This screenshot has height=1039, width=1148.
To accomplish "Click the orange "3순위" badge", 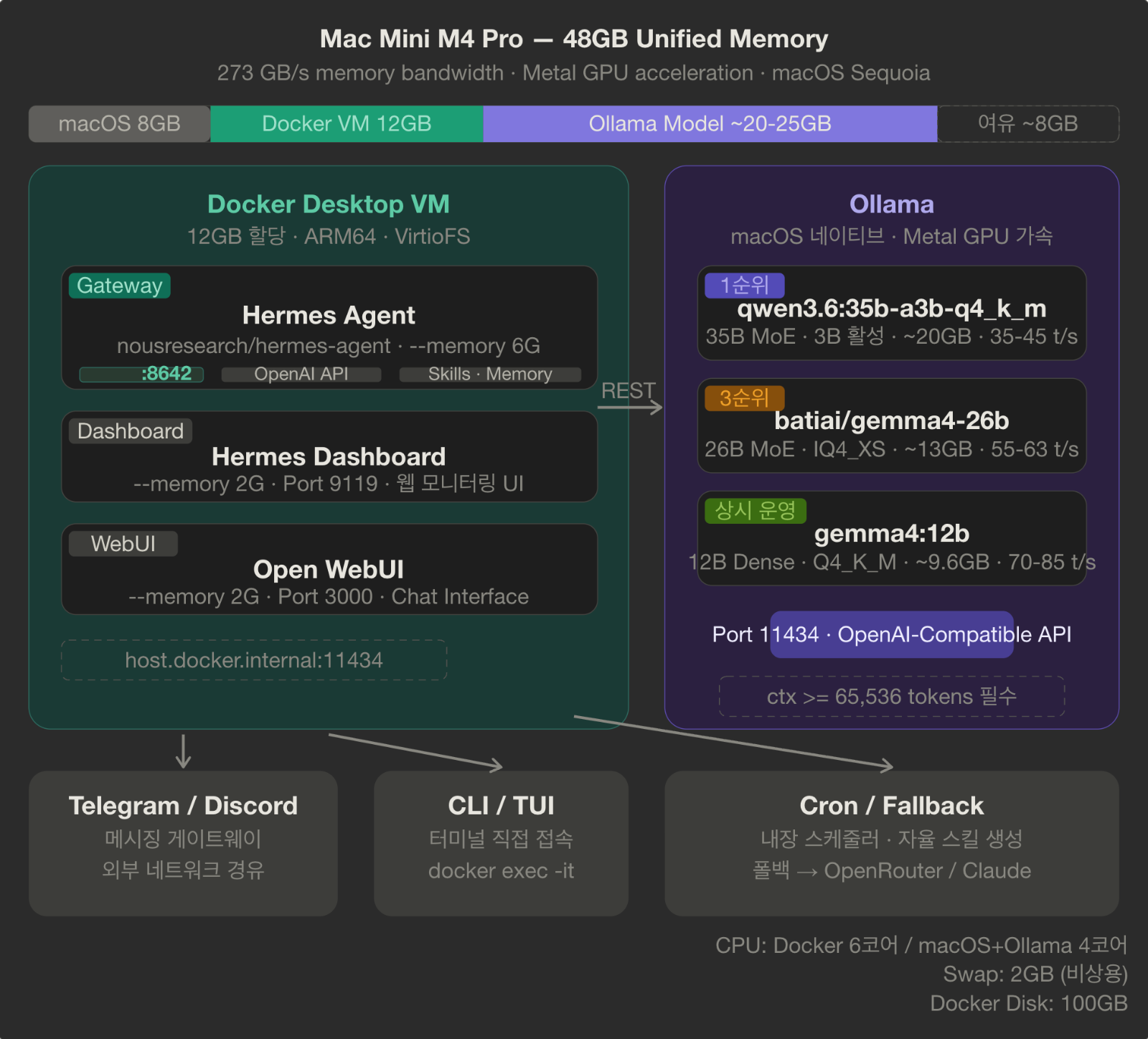I will 745,398.
